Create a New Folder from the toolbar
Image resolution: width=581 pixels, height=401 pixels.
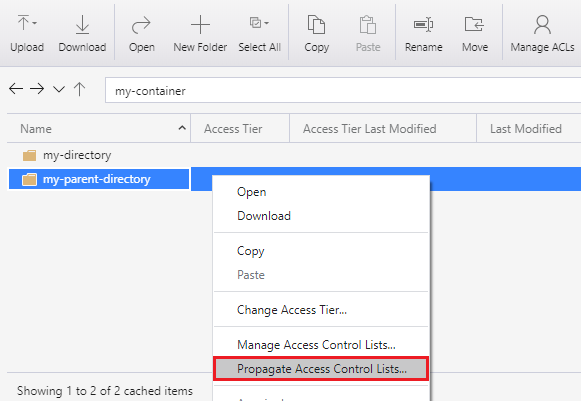(200, 25)
